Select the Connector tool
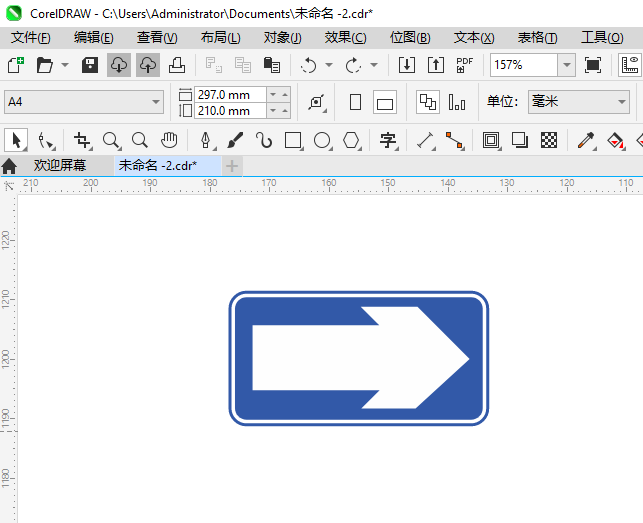643x523 pixels. coord(455,140)
